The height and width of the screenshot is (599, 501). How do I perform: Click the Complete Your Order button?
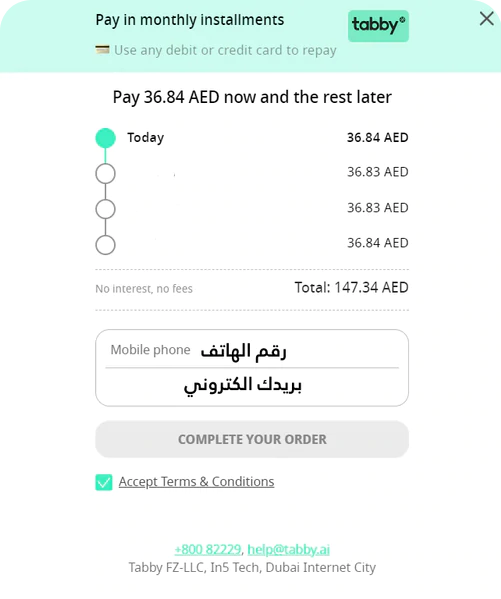[x=252, y=439]
